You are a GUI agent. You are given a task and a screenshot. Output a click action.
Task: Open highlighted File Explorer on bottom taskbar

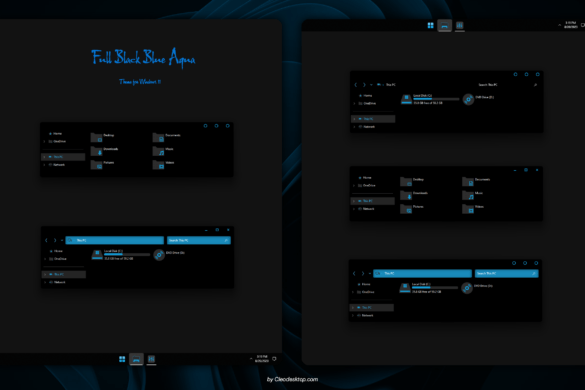click(x=136, y=359)
